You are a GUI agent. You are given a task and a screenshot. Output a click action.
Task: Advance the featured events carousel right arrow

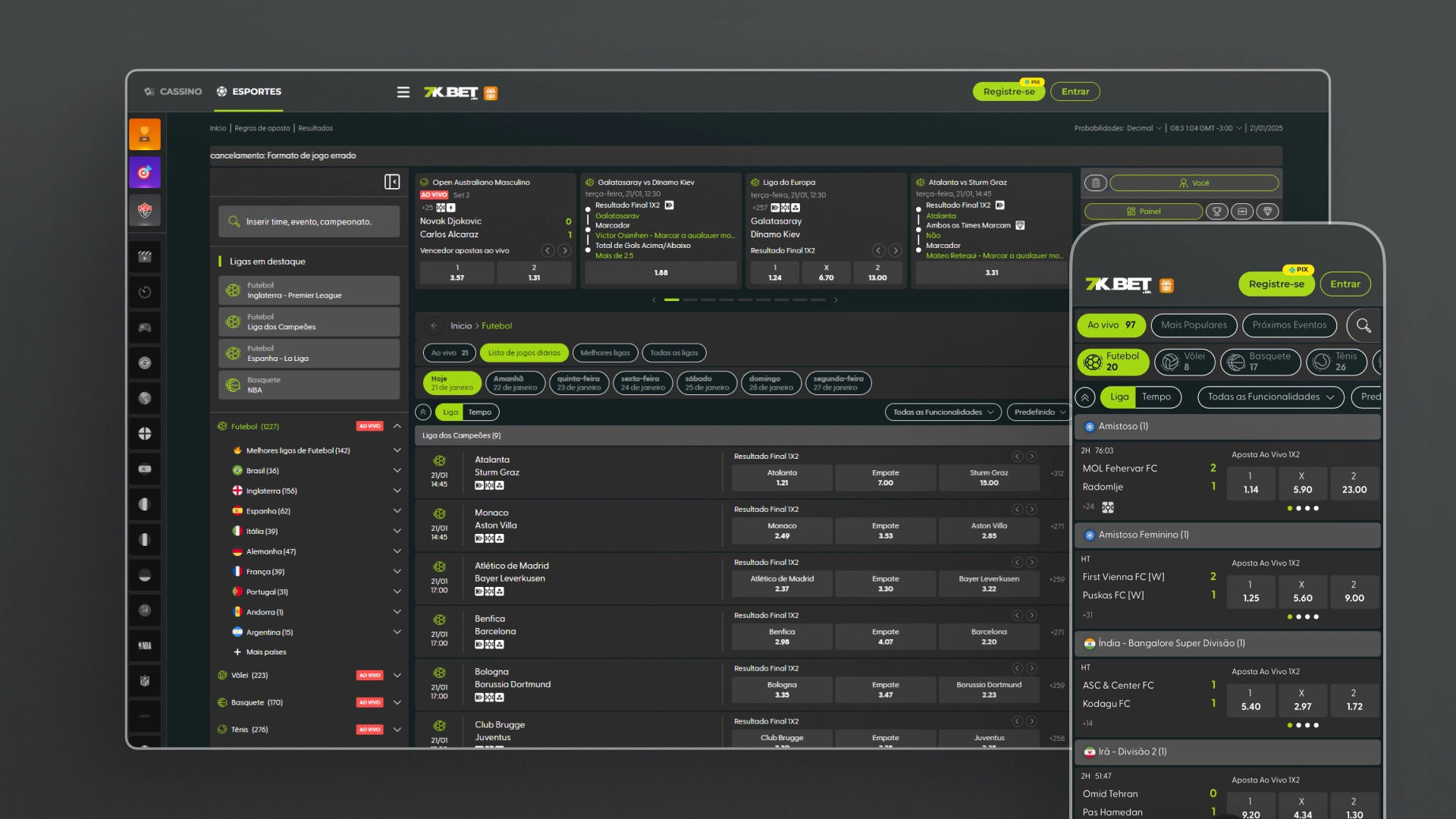[x=836, y=300]
